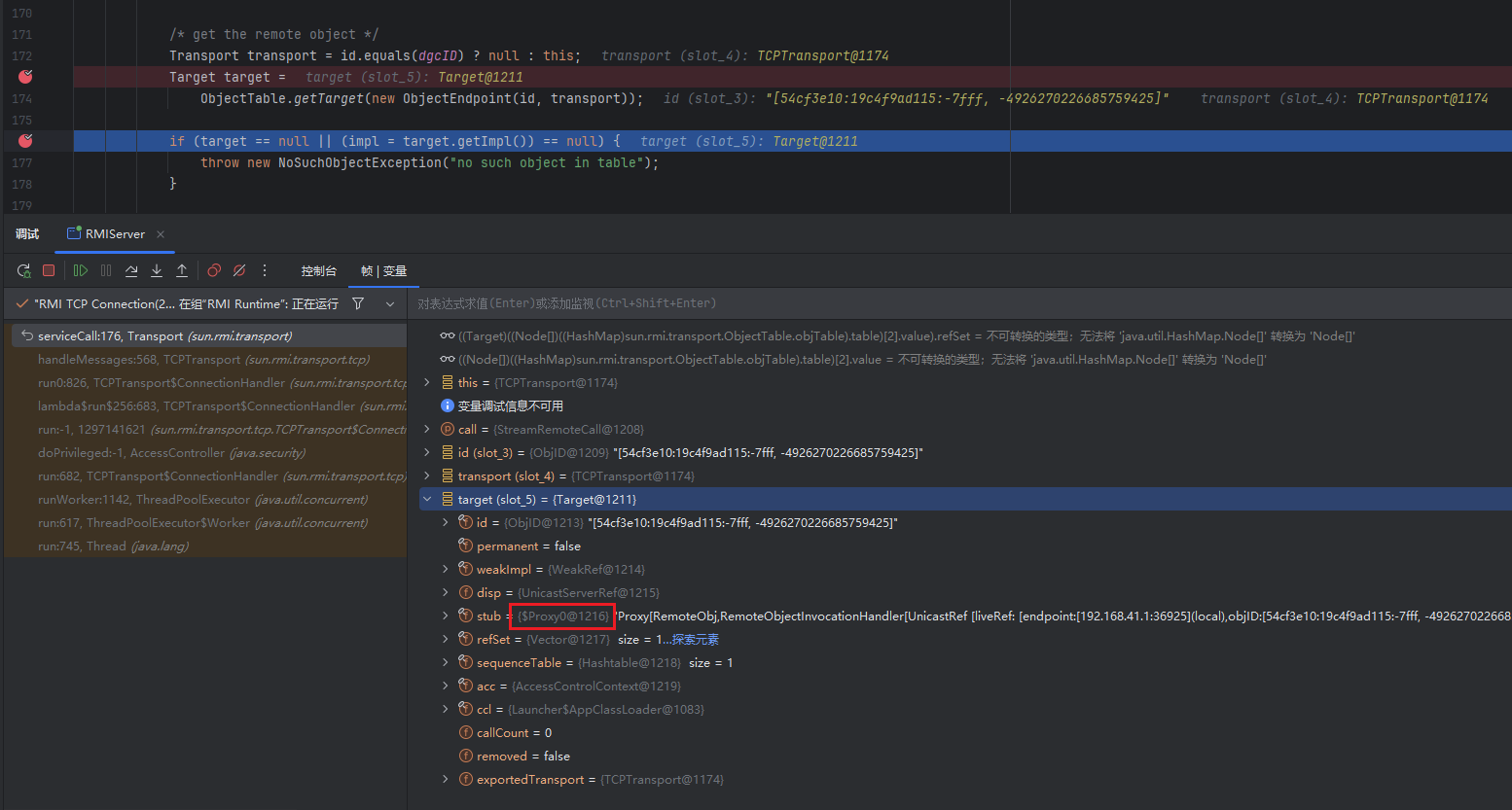The width and height of the screenshot is (1512, 810).
Task: Stop the RMIServer debug session
Action: (x=49, y=270)
